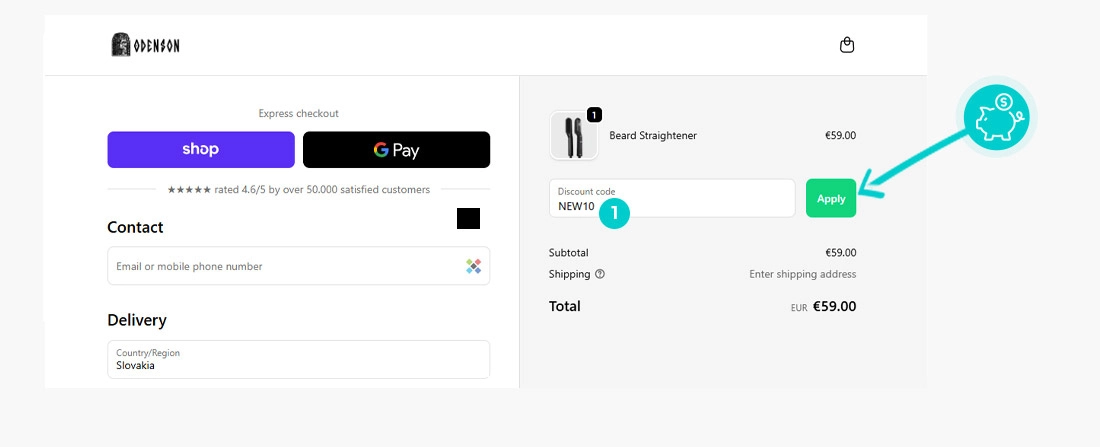Focus the Email or mobile phone number field
The width and height of the screenshot is (1100, 447).
click(x=299, y=266)
